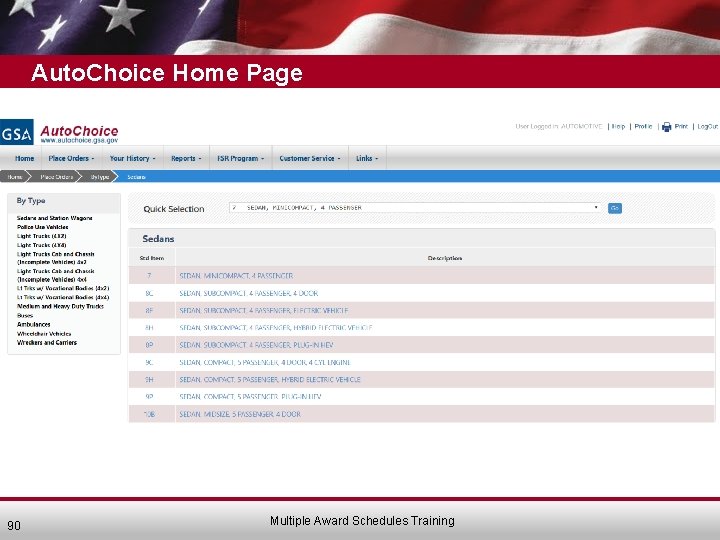Viewport: 720px width, 540px height.
Task: Select Ambulances category
Action: [x=34, y=324]
